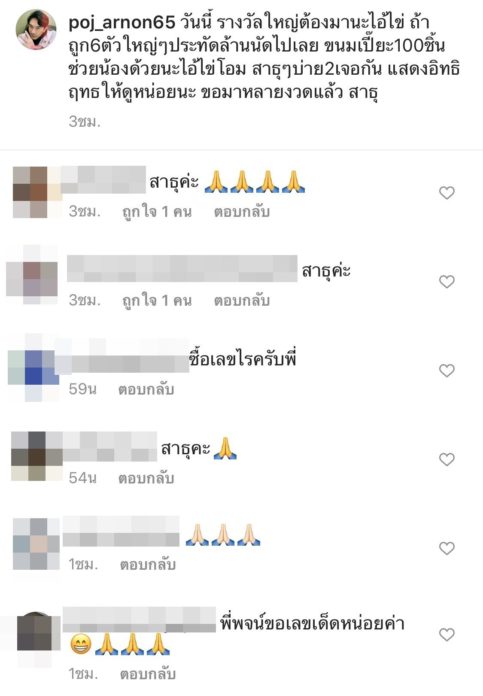Reply to the ซื้อเลขไรครับพี่ comment

[x=146, y=389]
